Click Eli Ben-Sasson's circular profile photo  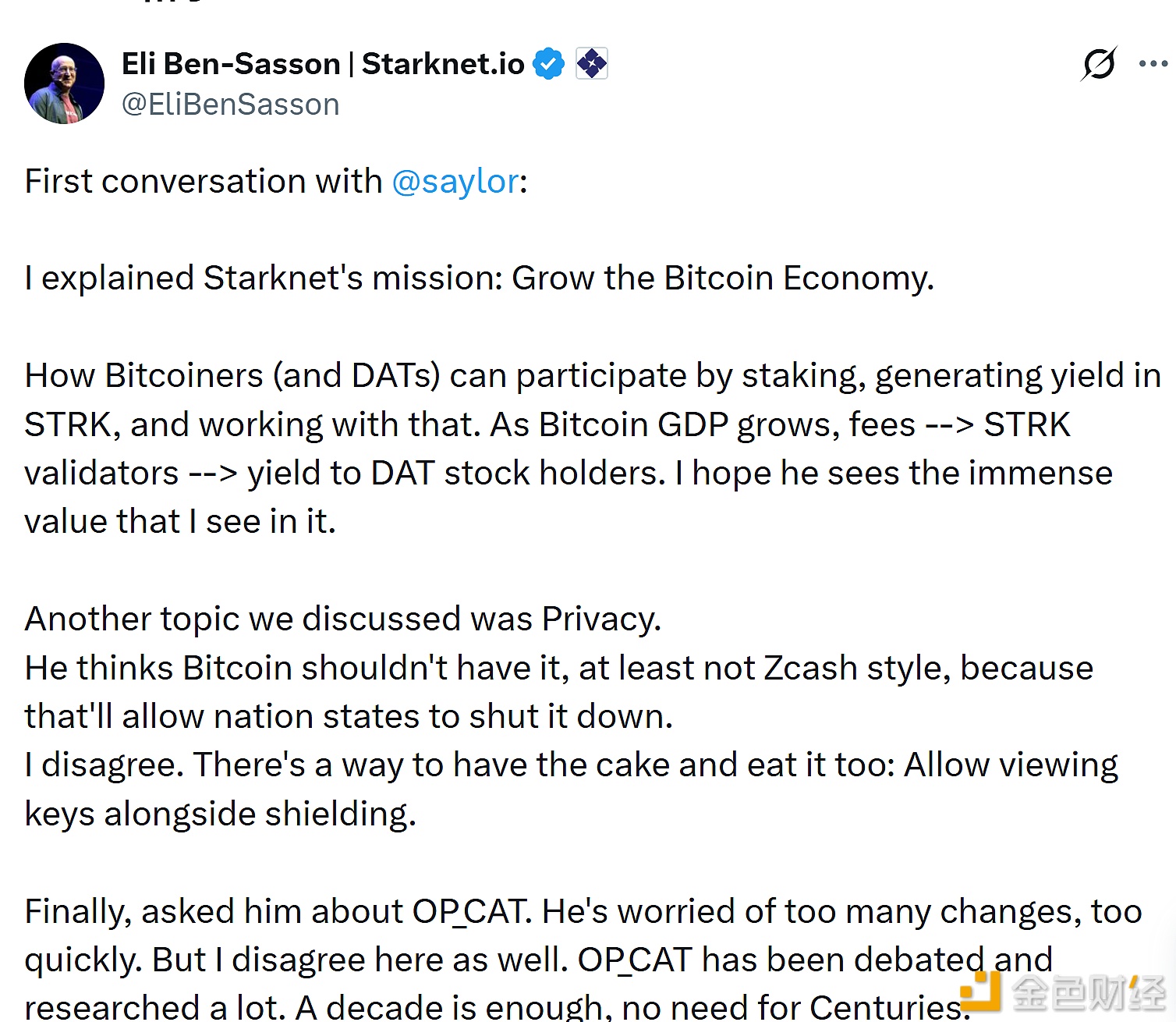[65, 83]
